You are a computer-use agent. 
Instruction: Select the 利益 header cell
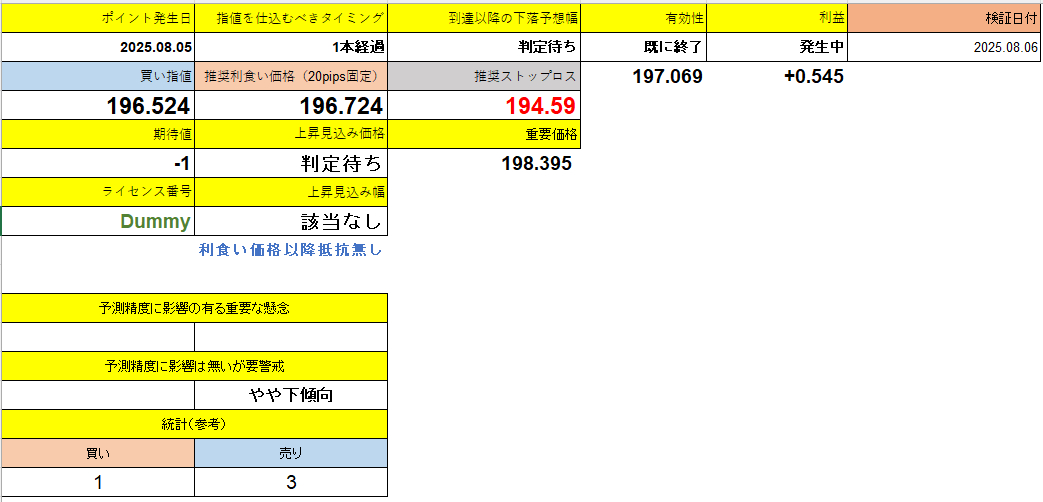778,18
